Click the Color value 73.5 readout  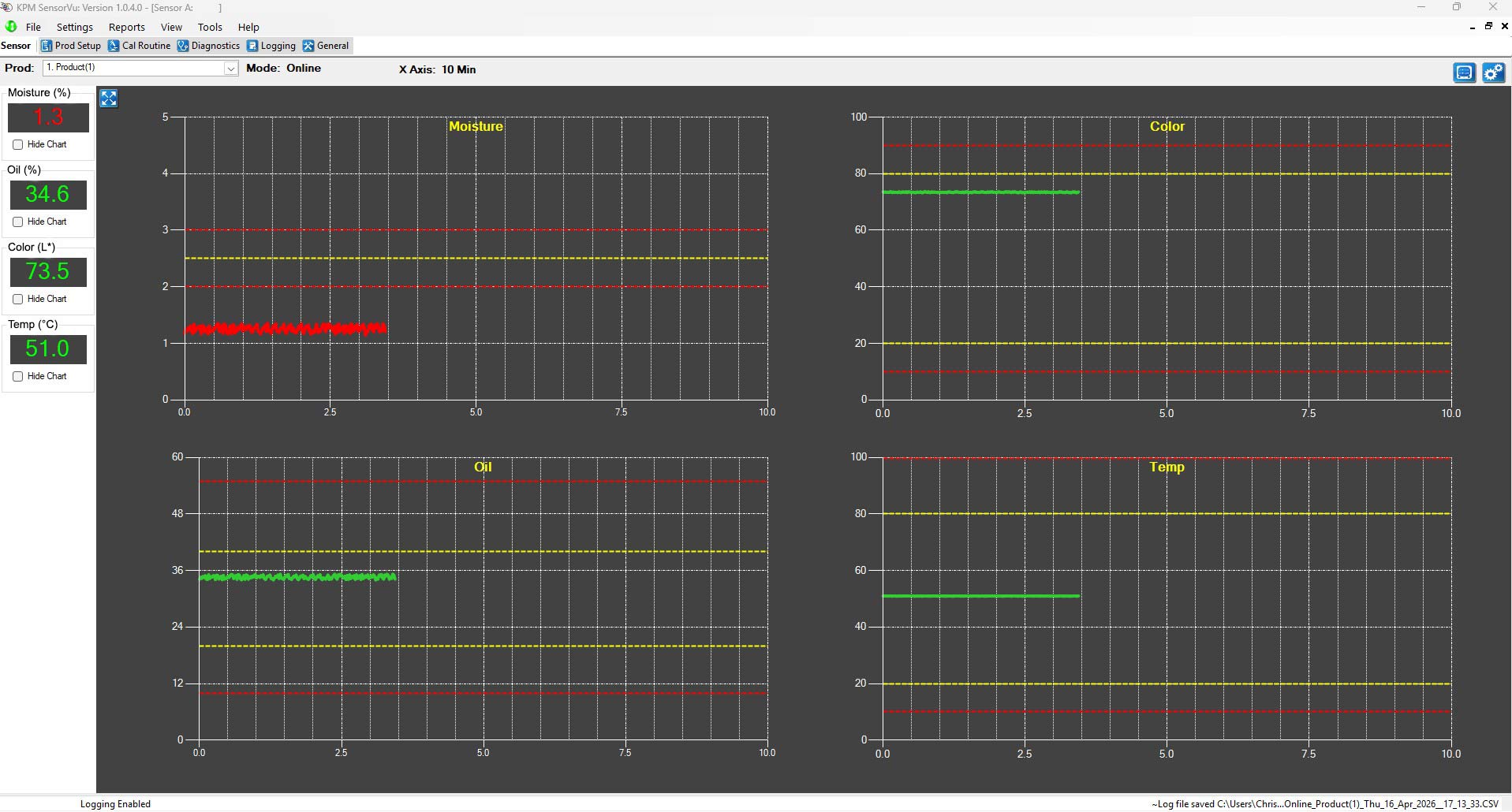(x=48, y=272)
